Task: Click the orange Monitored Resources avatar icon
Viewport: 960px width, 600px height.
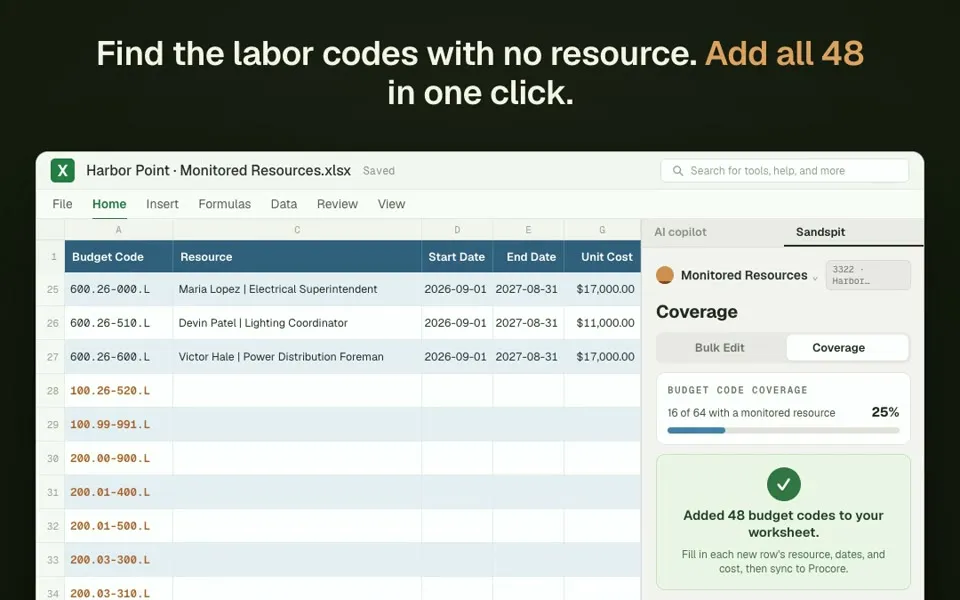Action: click(665, 276)
